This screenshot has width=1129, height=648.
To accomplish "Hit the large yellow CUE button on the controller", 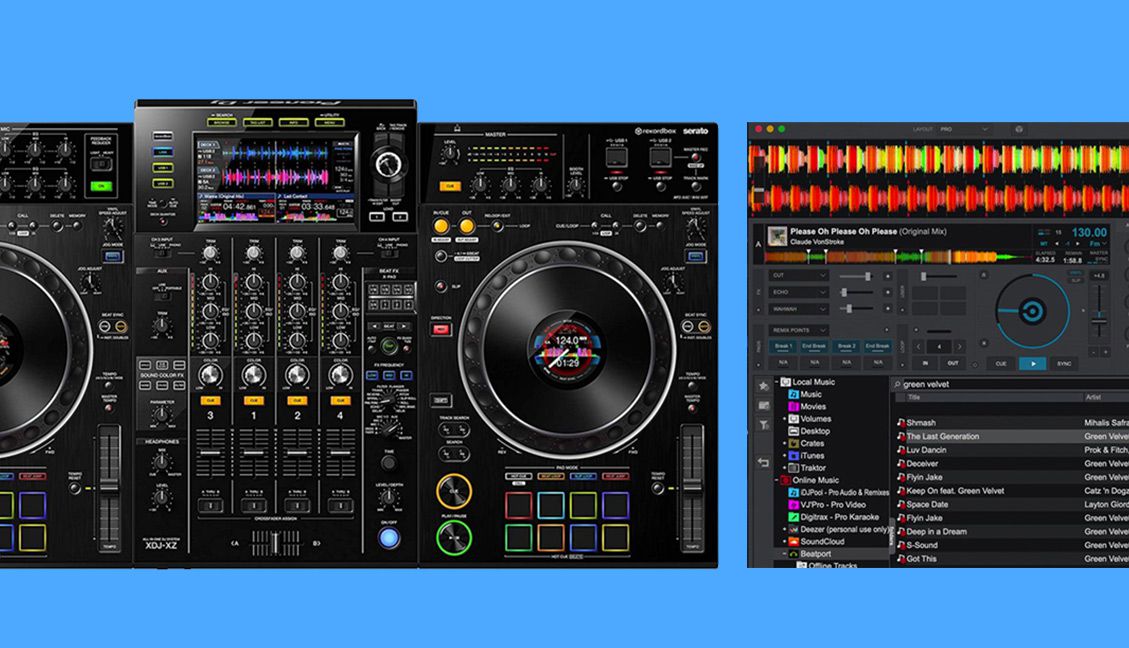I will point(454,492).
